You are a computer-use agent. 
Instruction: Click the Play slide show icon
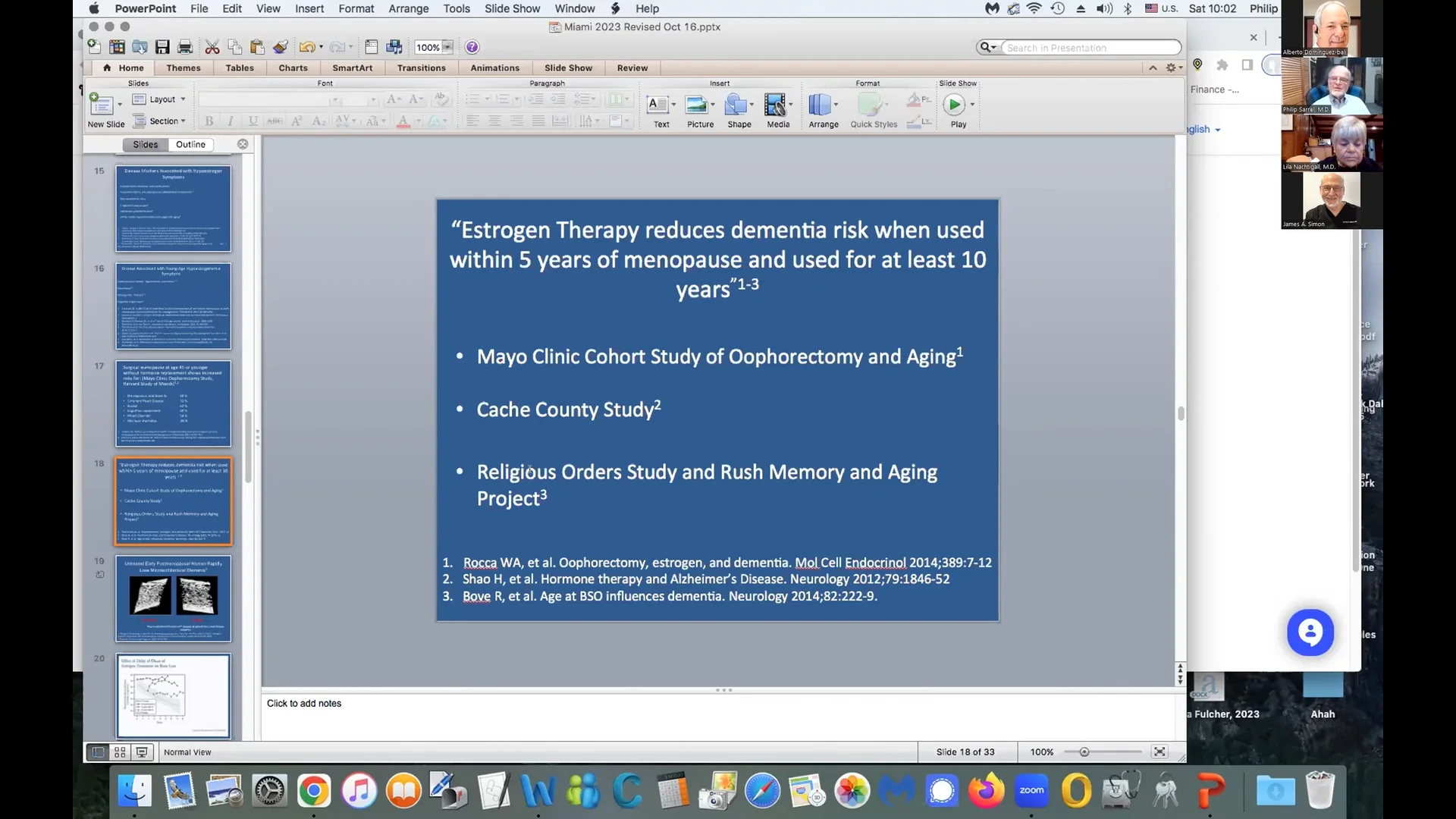[954, 104]
